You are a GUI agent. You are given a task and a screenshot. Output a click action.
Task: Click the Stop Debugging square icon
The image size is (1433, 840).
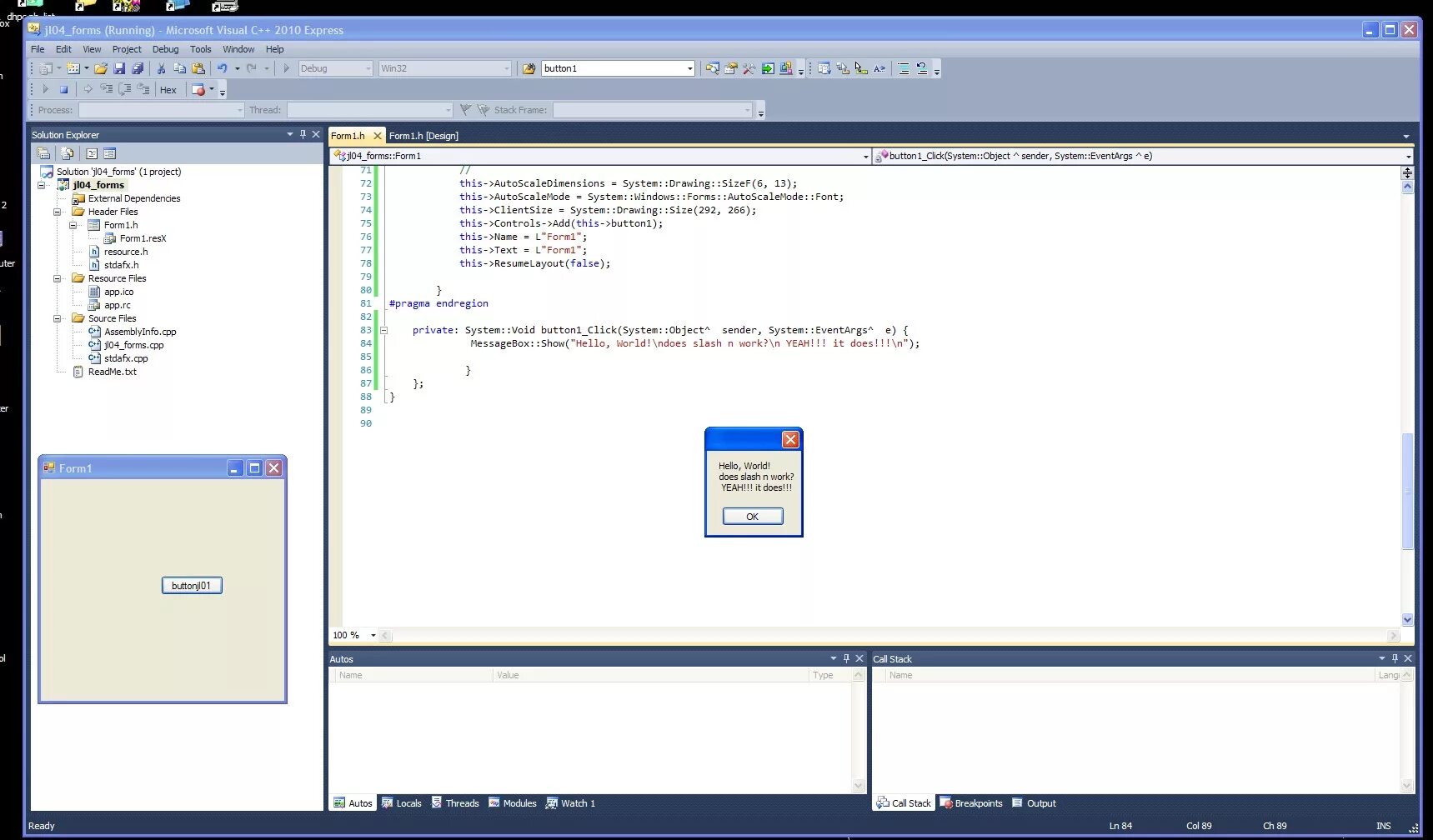[x=63, y=89]
